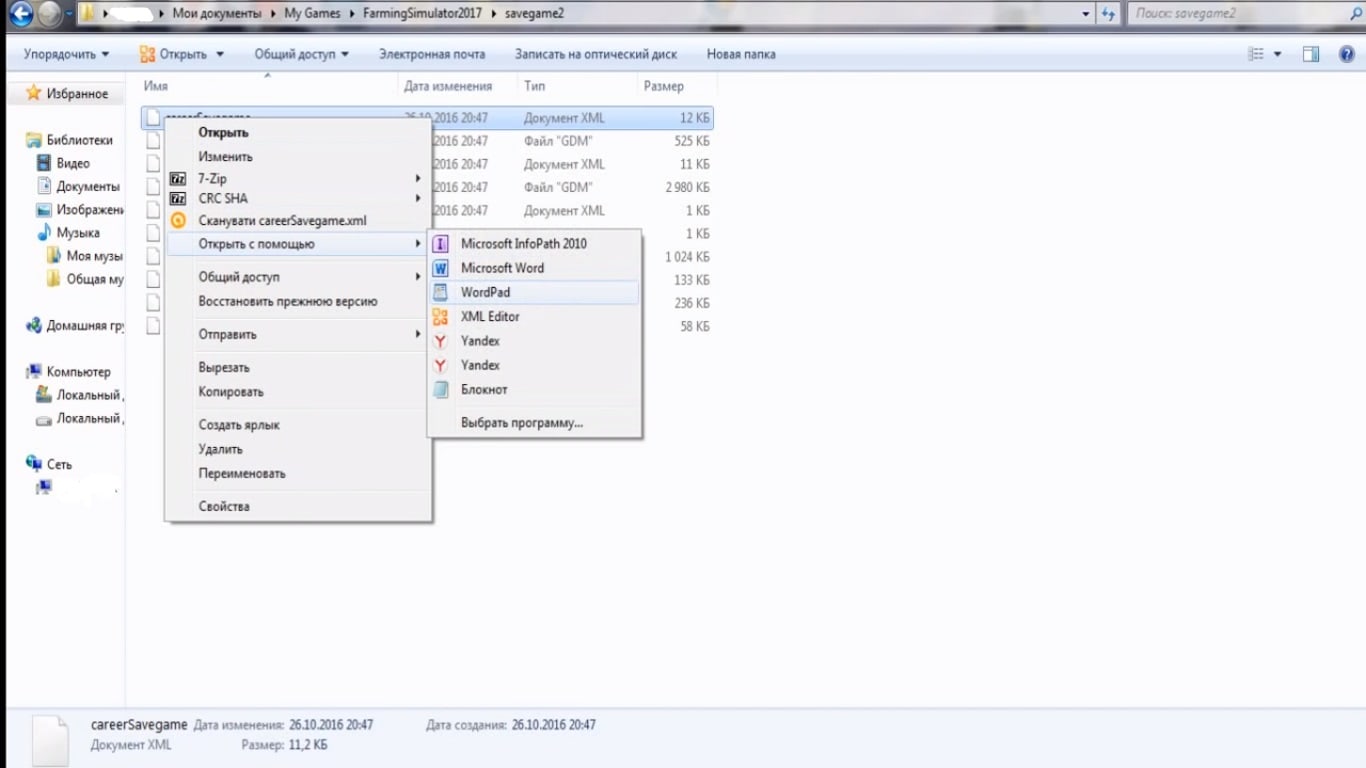Click the XML Editor icon
Image resolution: width=1366 pixels, height=768 pixels.
440,317
